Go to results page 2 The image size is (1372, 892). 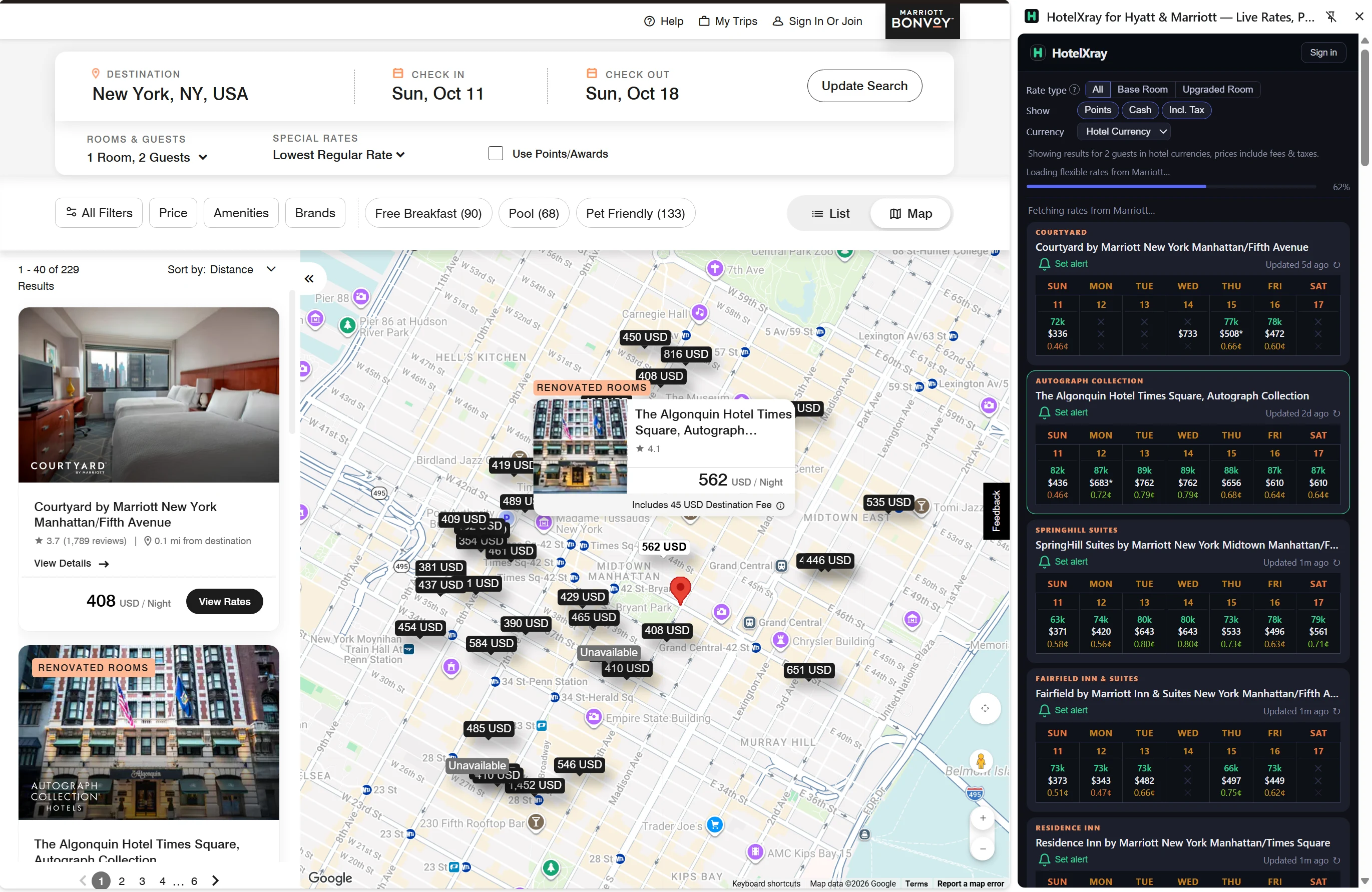tap(122, 880)
